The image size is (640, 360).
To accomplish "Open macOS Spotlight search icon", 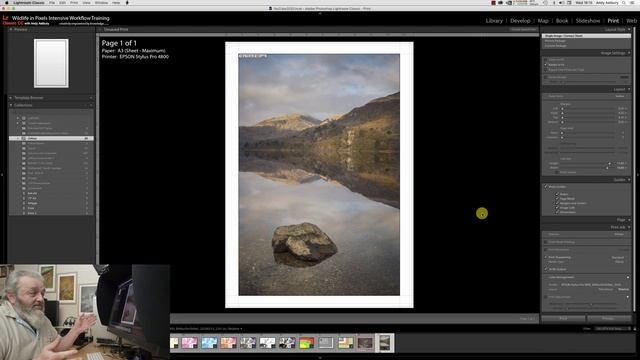I will click(x=624, y=3).
